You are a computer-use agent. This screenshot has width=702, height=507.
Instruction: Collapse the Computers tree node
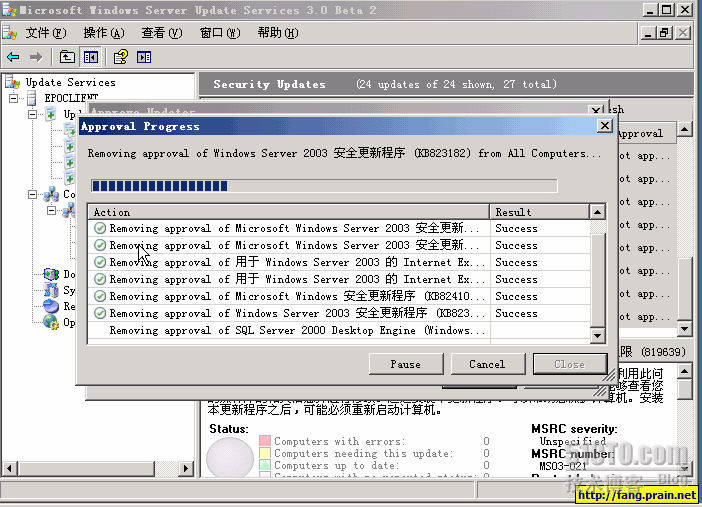32,194
